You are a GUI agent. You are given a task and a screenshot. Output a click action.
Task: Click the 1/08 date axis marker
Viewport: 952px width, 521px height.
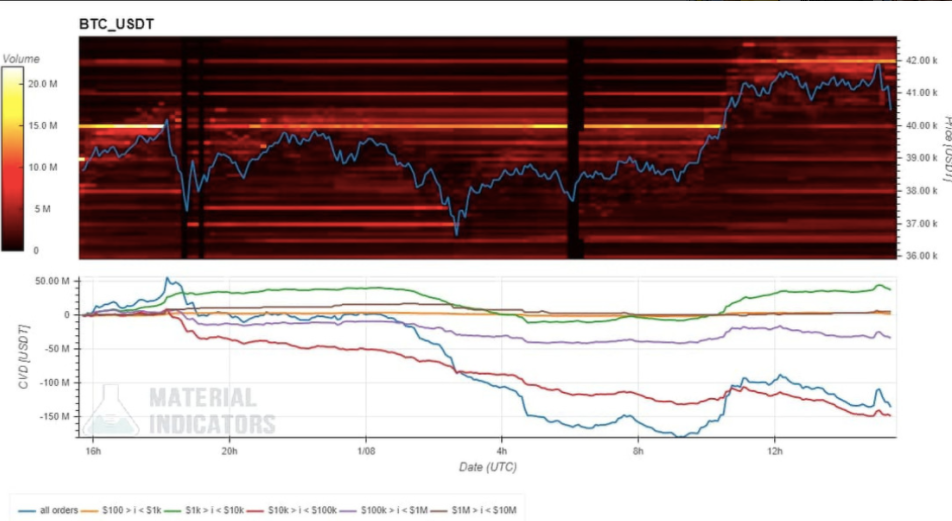(x=365, y=452)
